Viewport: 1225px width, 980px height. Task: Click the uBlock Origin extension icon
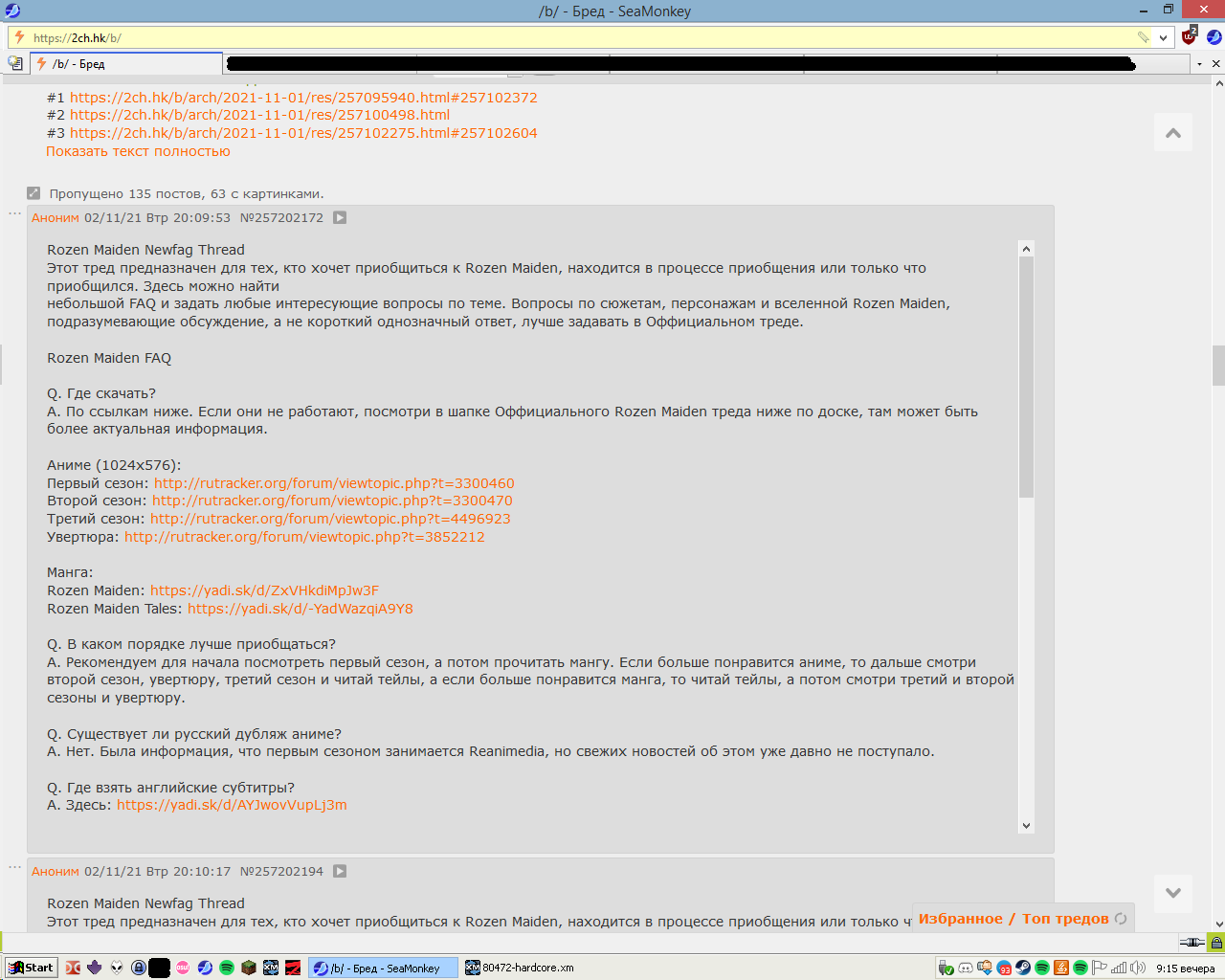[x=1189, y=37]
